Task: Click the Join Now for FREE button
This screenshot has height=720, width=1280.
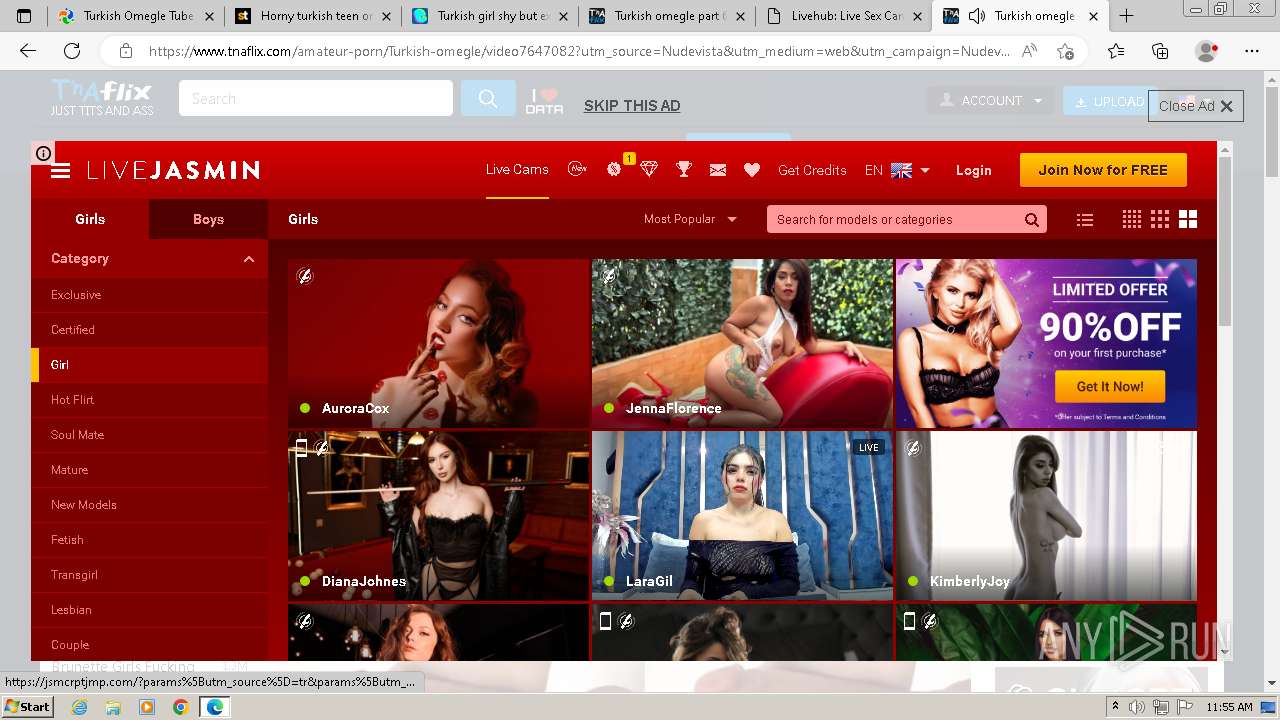Action: (1103, 170)
